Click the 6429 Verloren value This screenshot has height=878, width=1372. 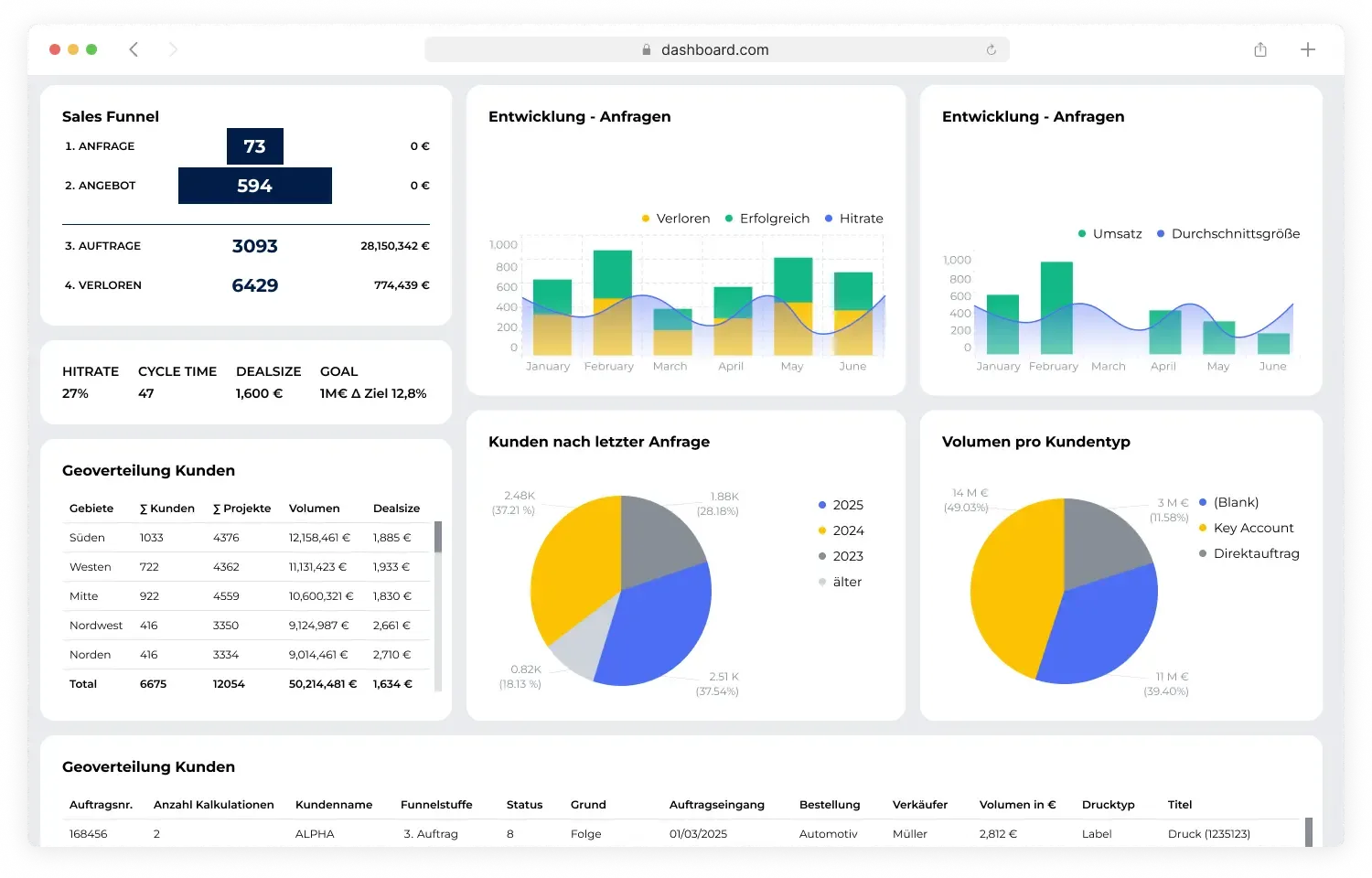(x=255, y=285)
